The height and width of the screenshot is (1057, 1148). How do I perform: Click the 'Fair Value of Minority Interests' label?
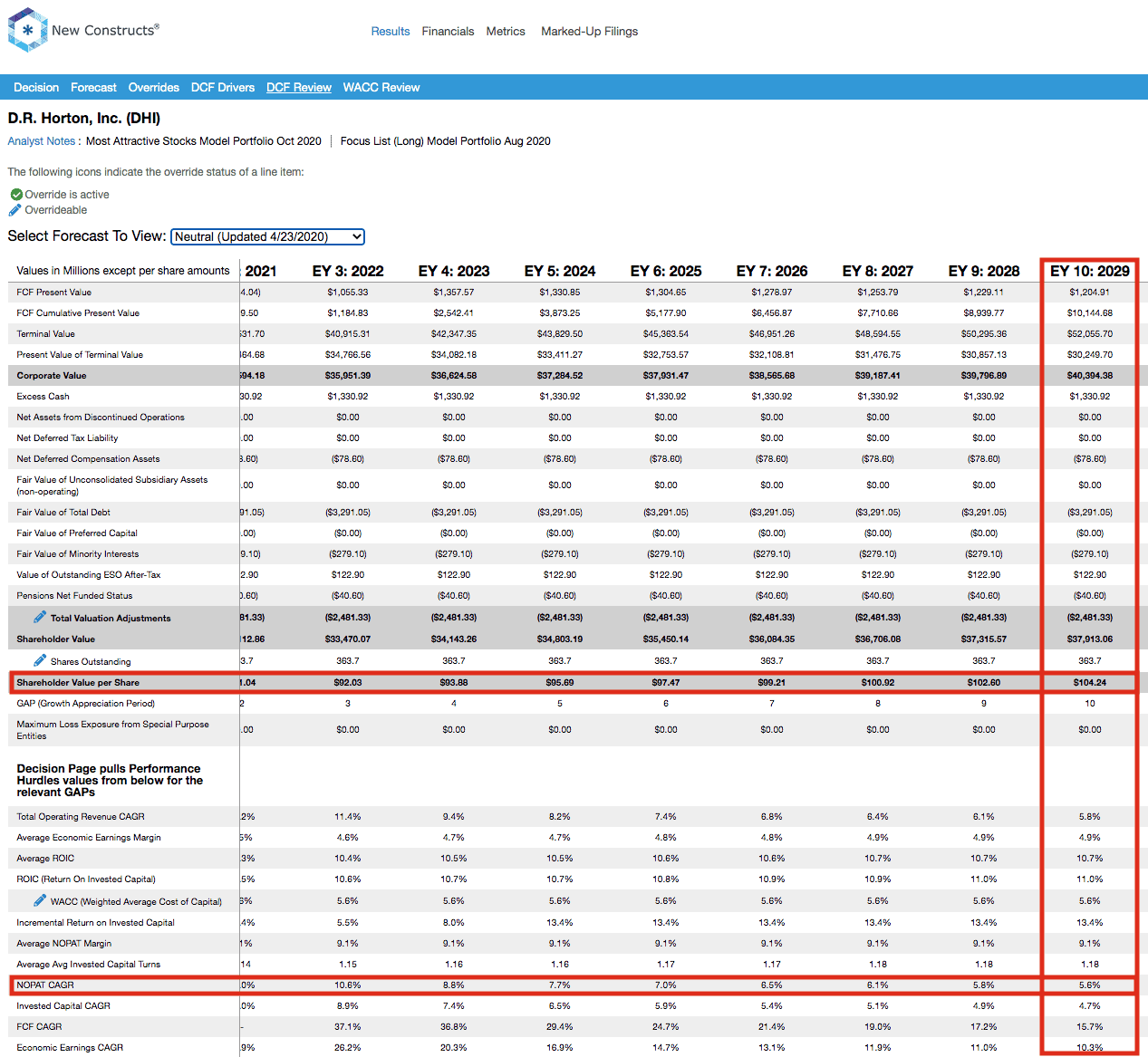[x=78, y=554]
